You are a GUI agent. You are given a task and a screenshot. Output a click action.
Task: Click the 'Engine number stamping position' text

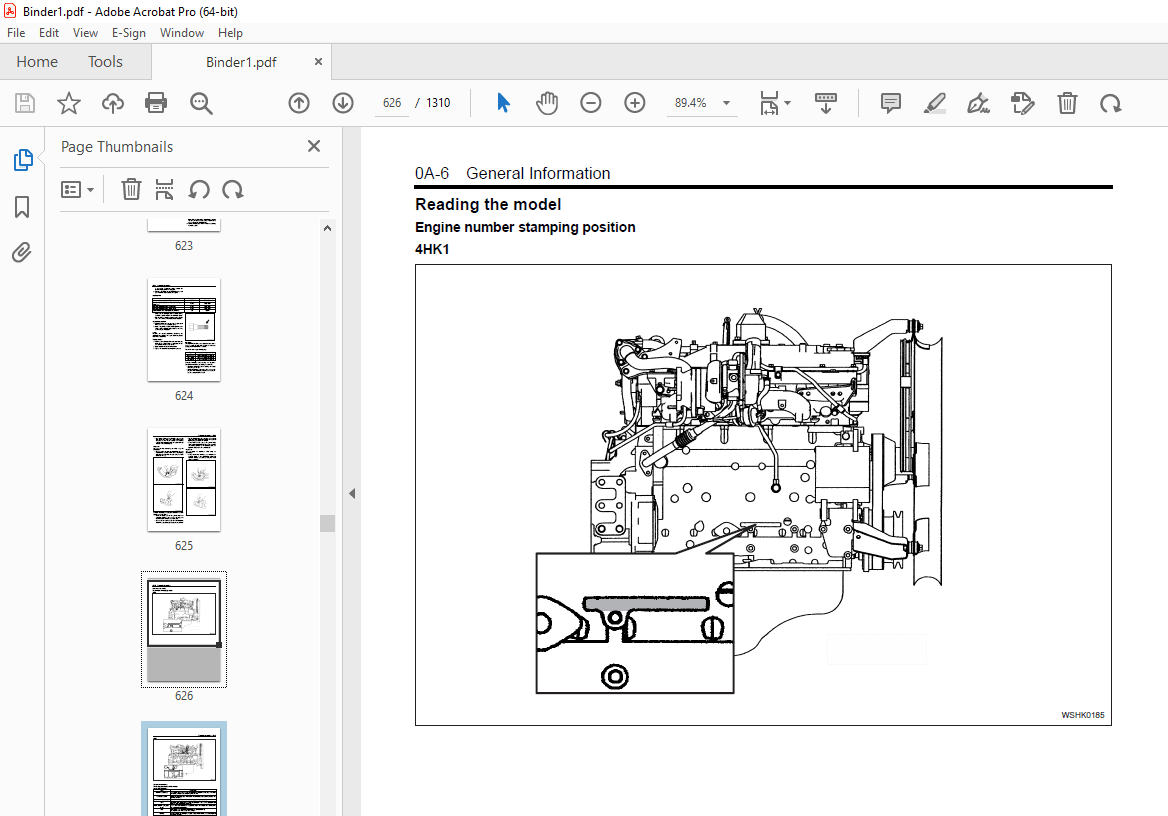click(525, 227)
